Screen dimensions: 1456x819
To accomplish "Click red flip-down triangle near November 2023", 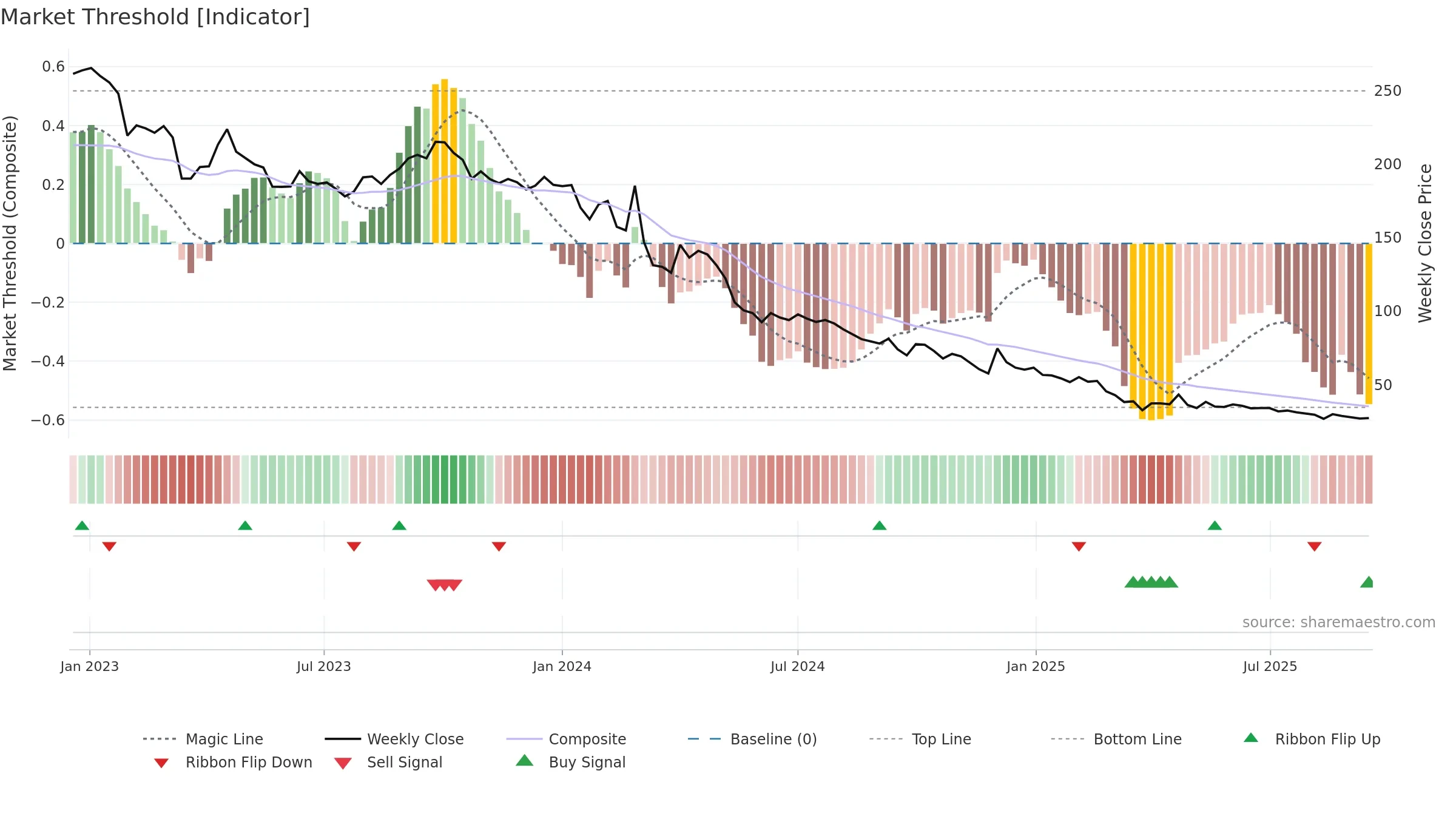I will coord(499,547).
